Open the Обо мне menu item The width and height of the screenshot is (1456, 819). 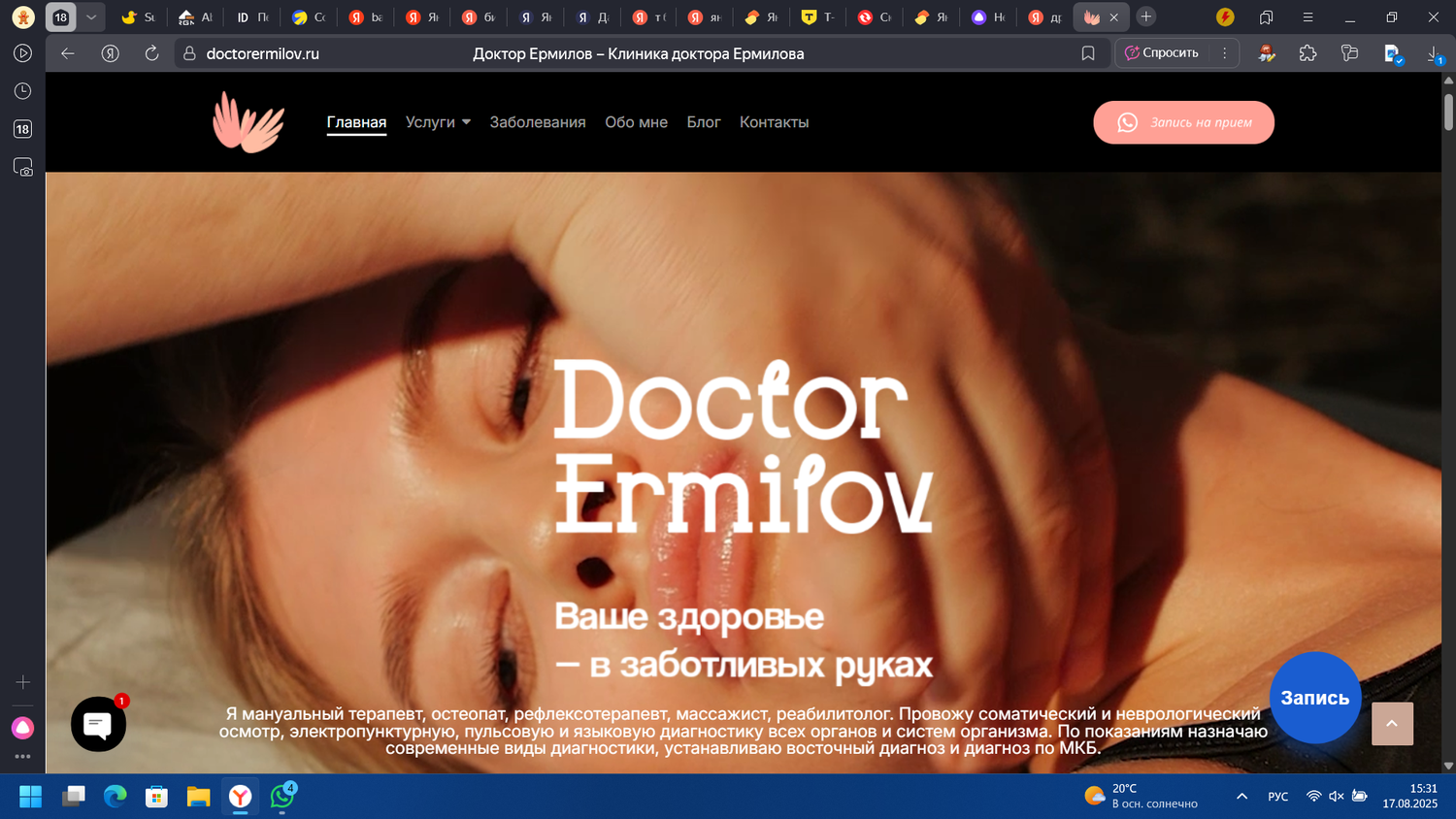coord(636,122)
